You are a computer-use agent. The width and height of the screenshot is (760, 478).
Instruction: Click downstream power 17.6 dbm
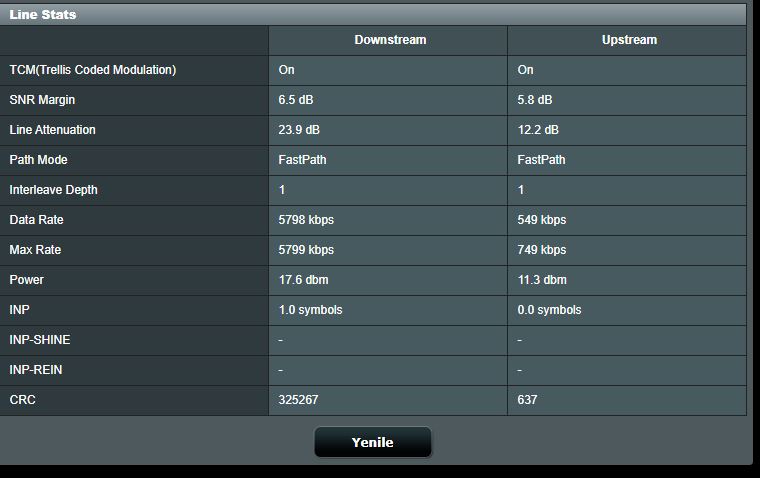pos(303,280)
